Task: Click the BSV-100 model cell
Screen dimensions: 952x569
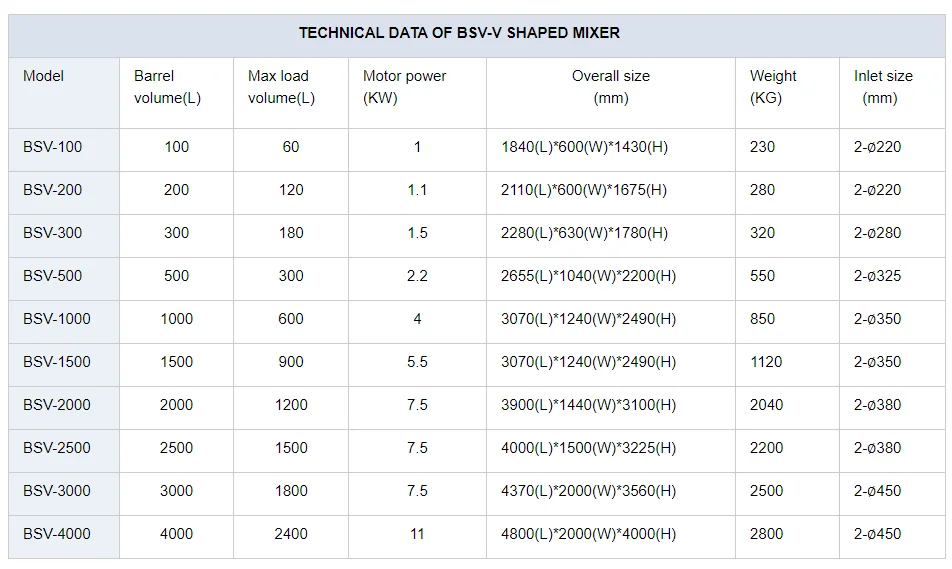Action: pyautogui.click(x=53, y=147)
